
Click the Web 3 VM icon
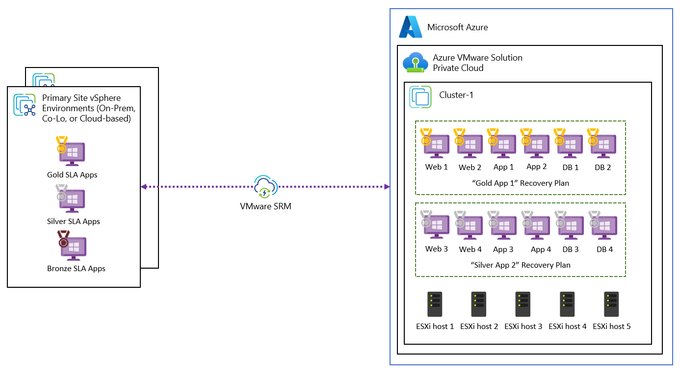pos(435,225)
